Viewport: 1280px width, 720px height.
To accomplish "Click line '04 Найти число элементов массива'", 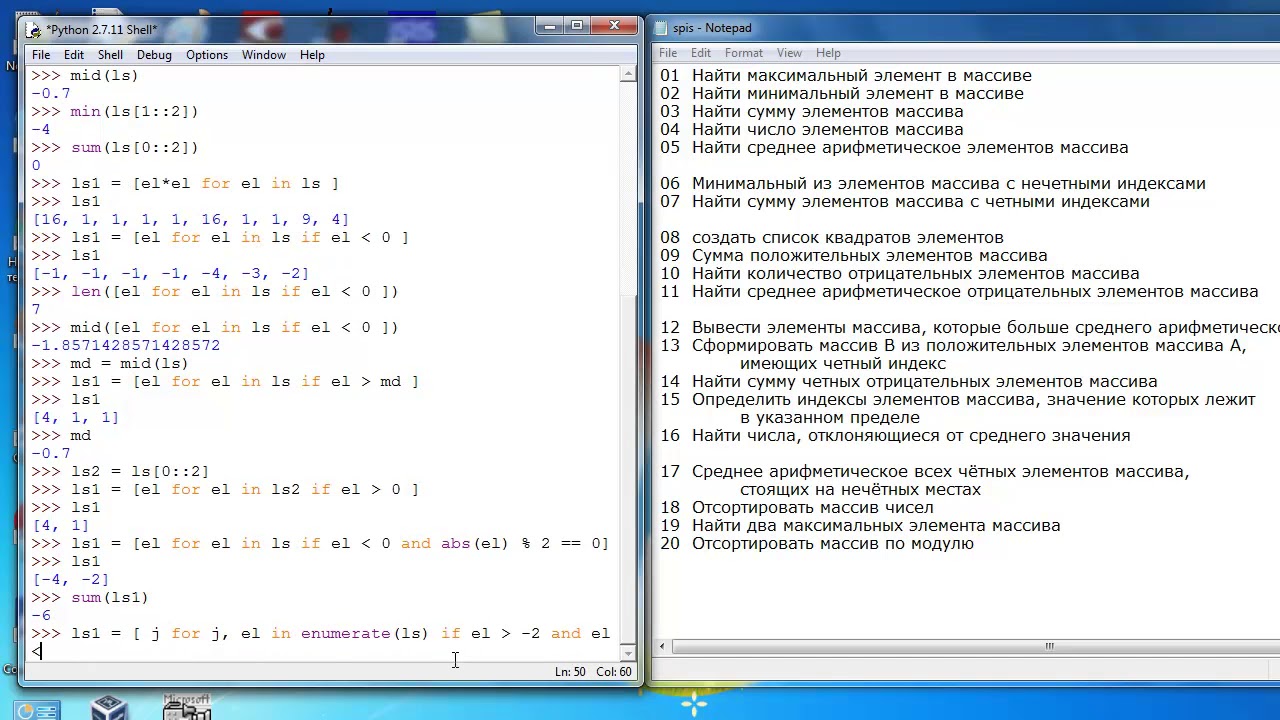I will tap(811, 129).
